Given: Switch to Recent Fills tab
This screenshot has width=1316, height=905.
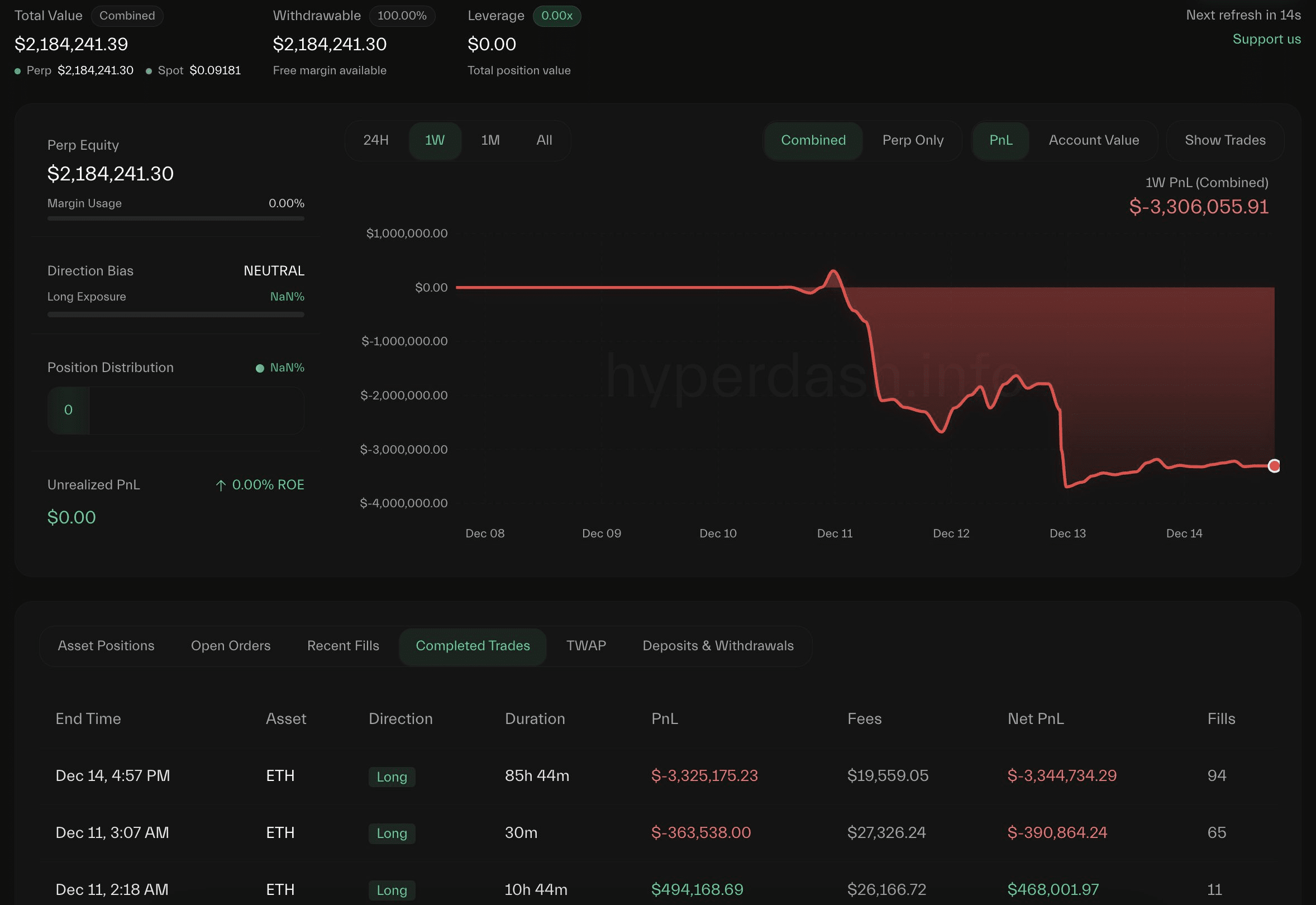Looking at the screenshot, I should (x=343, y=645).
